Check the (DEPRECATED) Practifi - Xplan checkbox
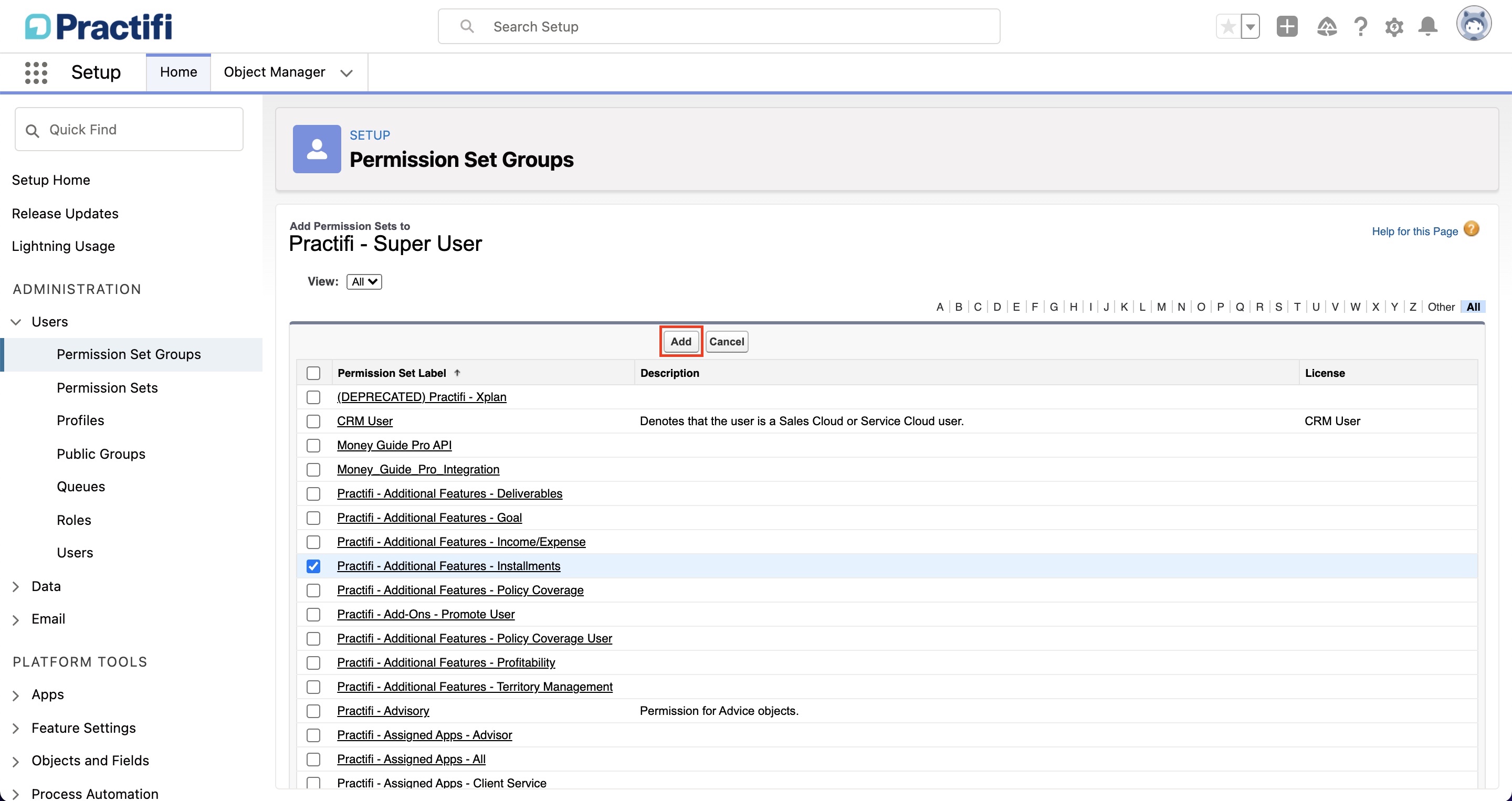This screenshot has height=801, width=1512. click(313, 397)
